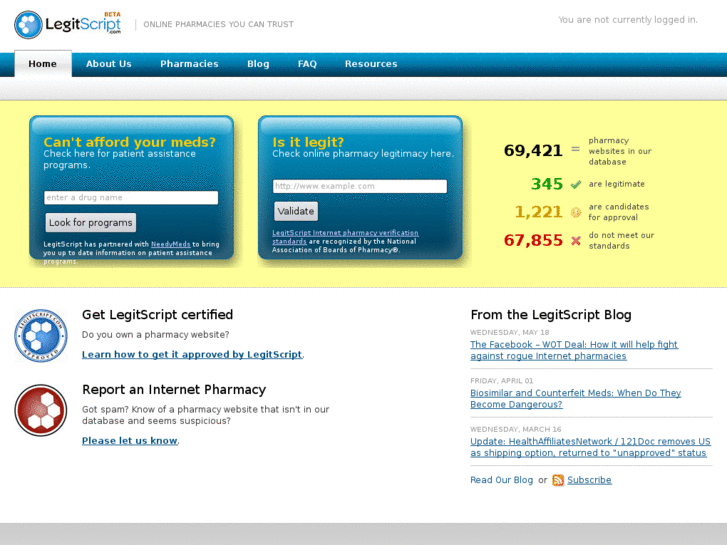The image size is (727, 545).
Task: Click 'are candidates for approval' label
Action: (x=619, y=212)
